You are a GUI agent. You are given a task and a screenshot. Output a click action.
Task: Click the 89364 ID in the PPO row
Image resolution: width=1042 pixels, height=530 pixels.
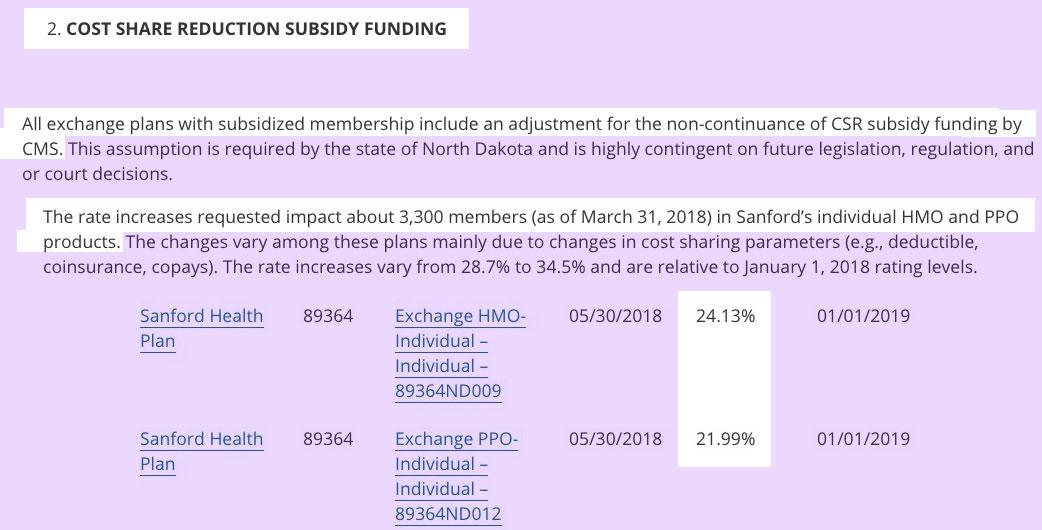coord(328,439)
